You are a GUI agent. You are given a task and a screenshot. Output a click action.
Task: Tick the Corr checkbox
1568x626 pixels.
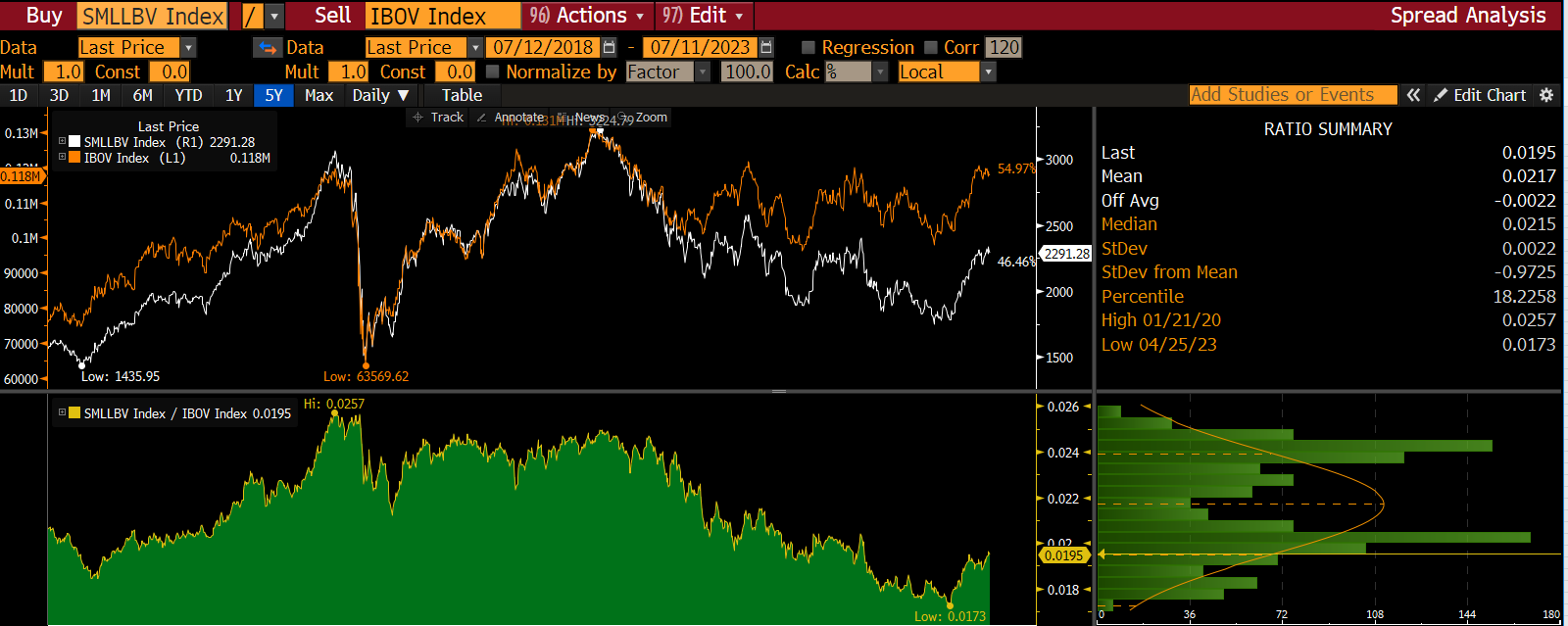click(931, 47)
